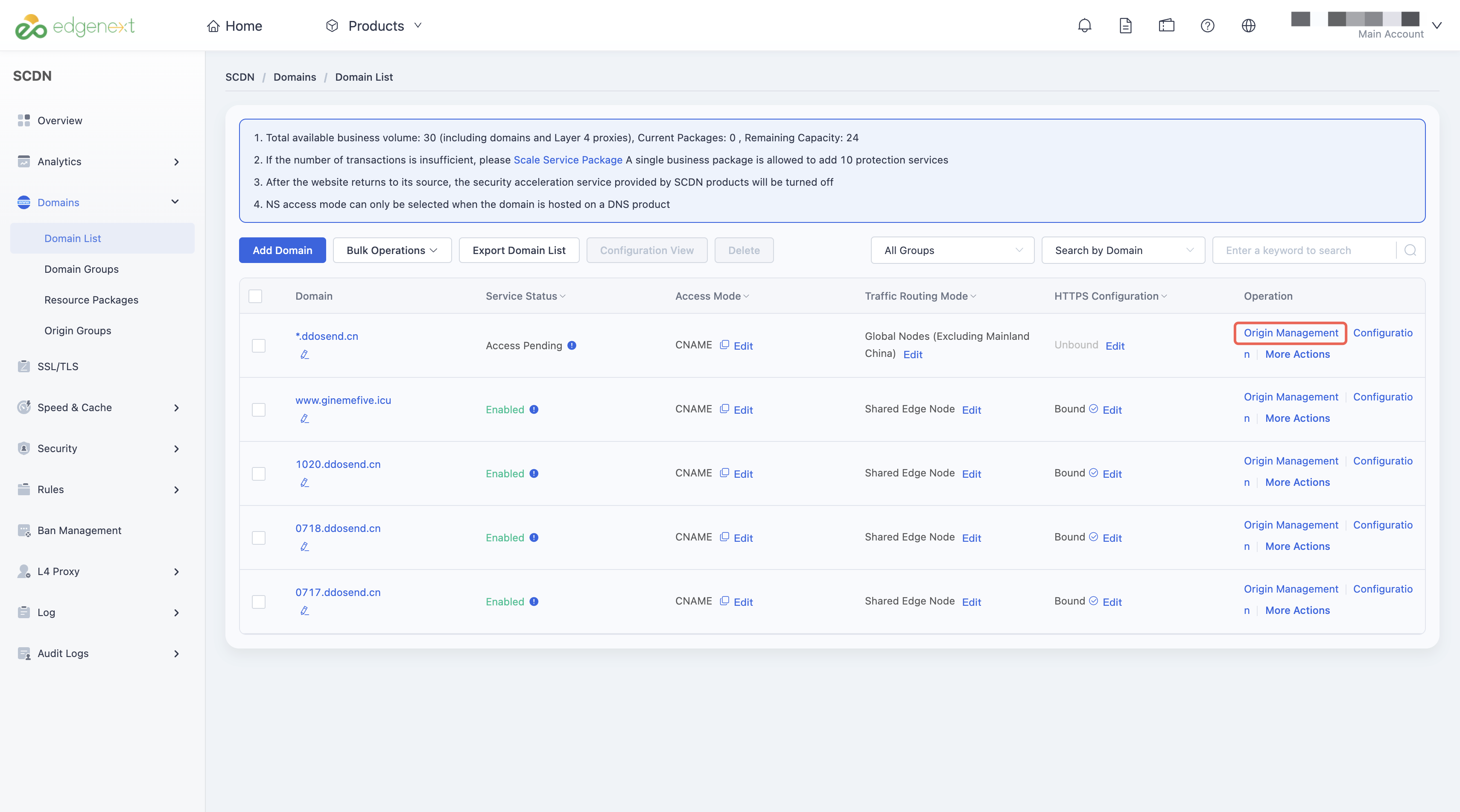
Task: Click the Enabled info icon for 1020.ddosend.cn
Action: pyautogui.click(x=534, y=473)
